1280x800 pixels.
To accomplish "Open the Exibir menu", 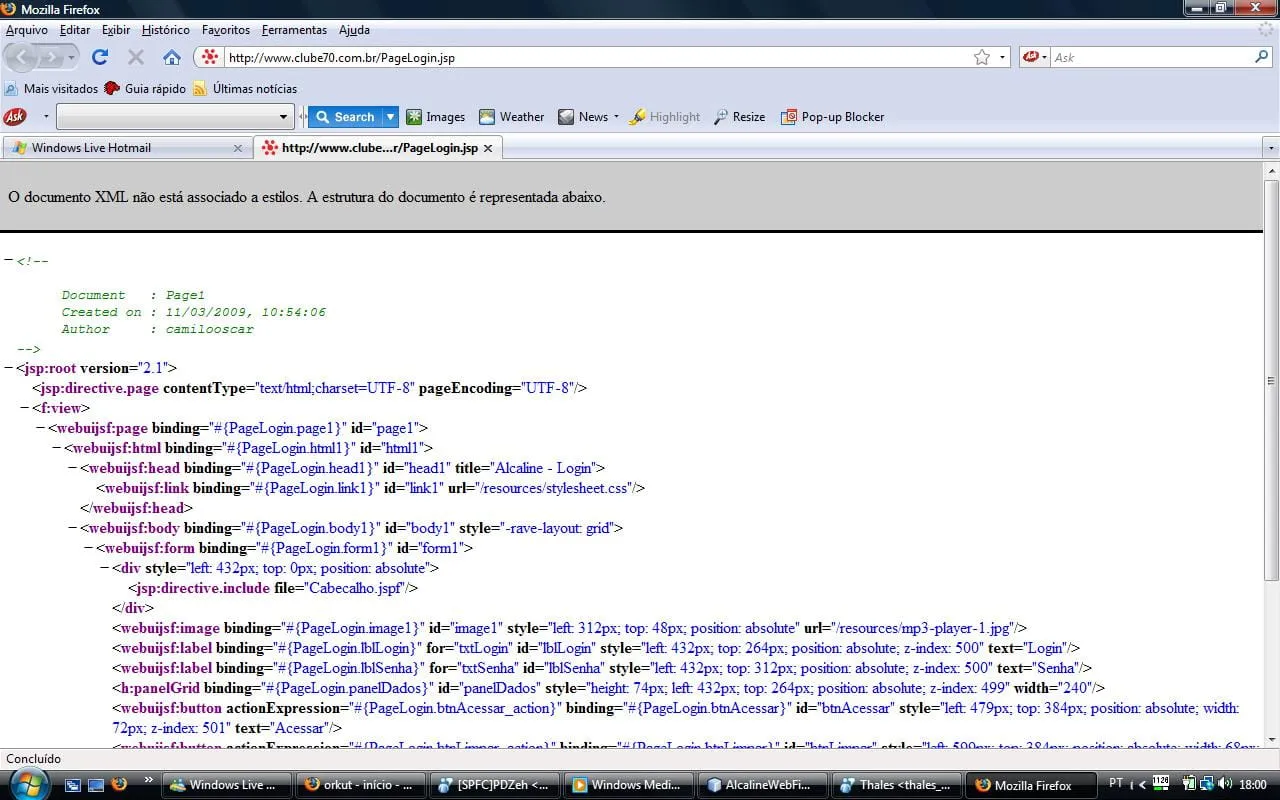I will click(x=116, y=30).
